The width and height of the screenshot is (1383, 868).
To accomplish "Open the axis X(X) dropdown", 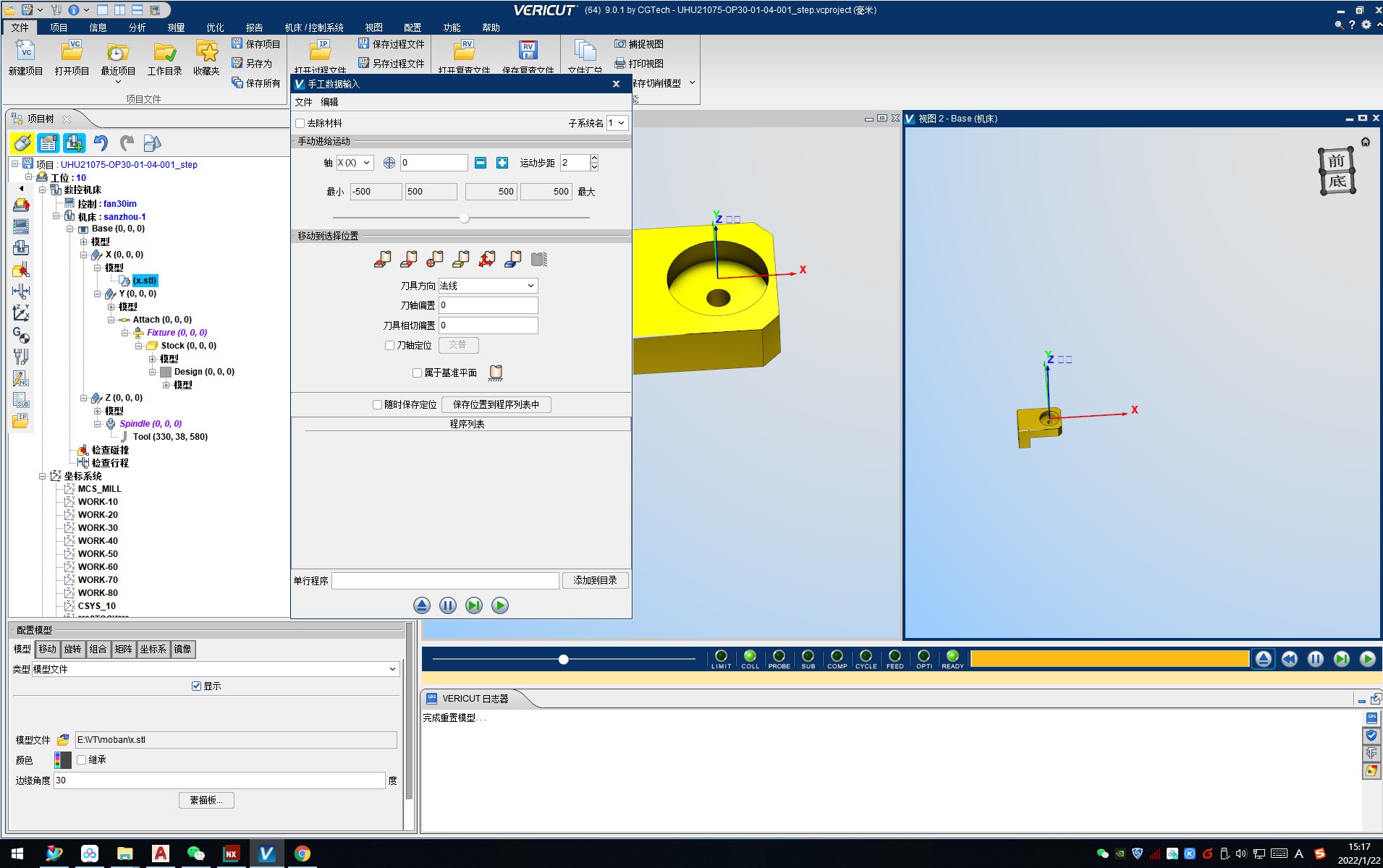I will (355, 163).
